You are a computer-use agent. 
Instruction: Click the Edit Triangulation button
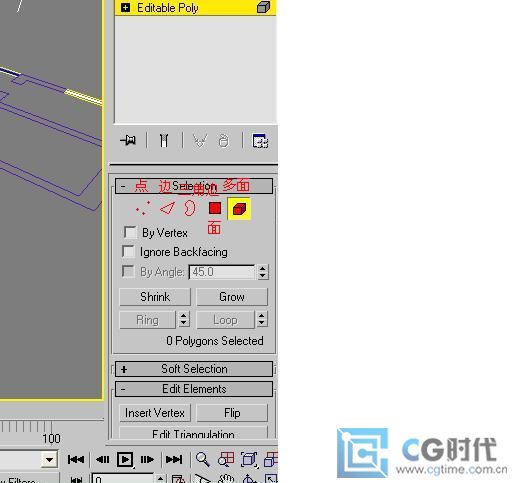click(x=193, y=433)
